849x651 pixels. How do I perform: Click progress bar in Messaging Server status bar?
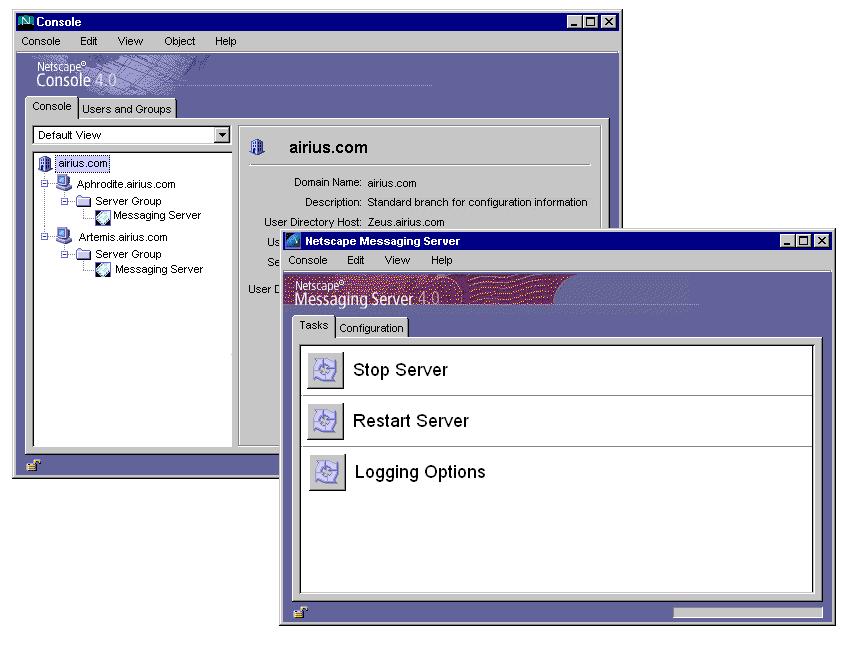(x=748, y=613)
